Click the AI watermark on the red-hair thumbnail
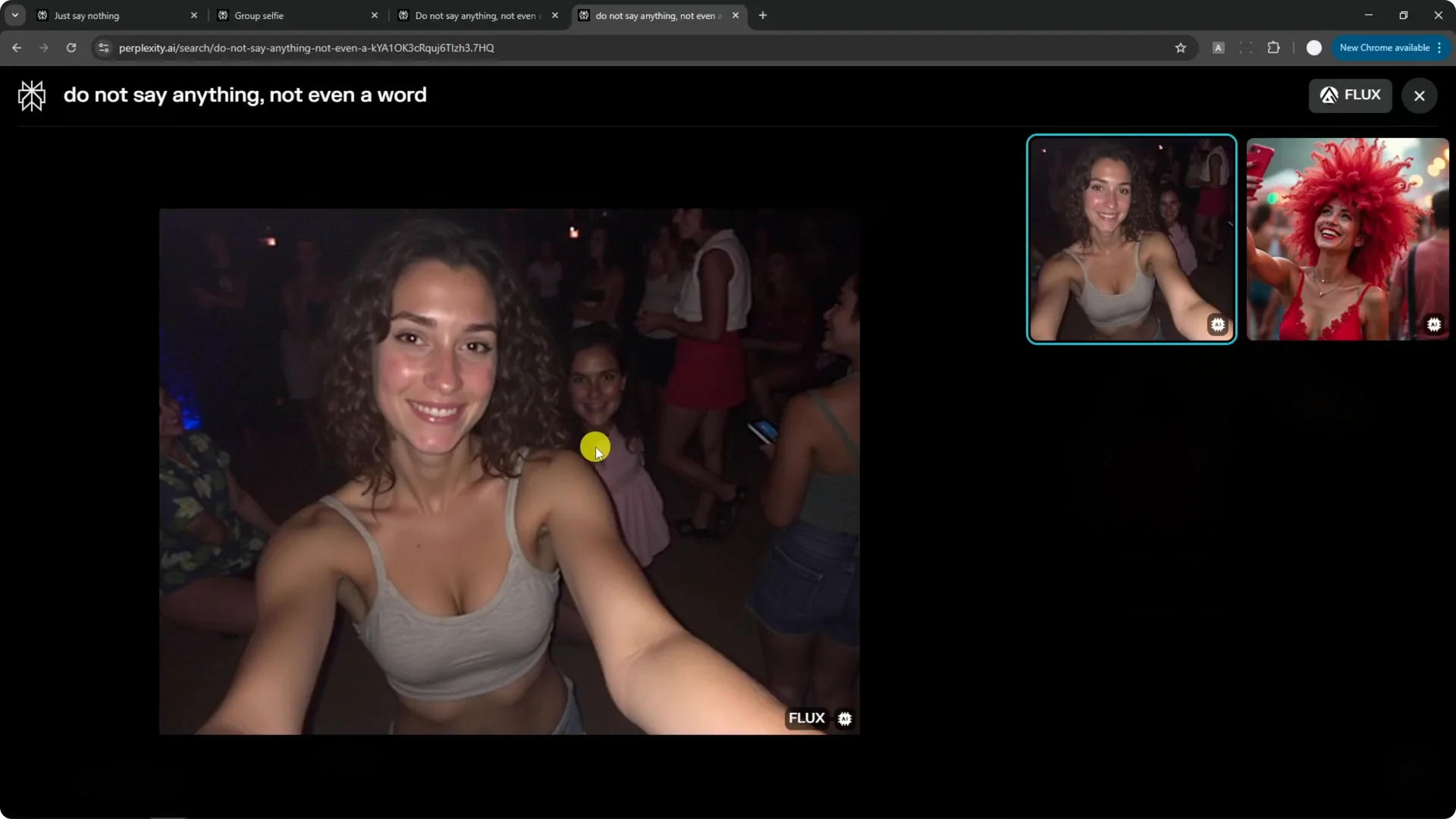 point(1433,324)
